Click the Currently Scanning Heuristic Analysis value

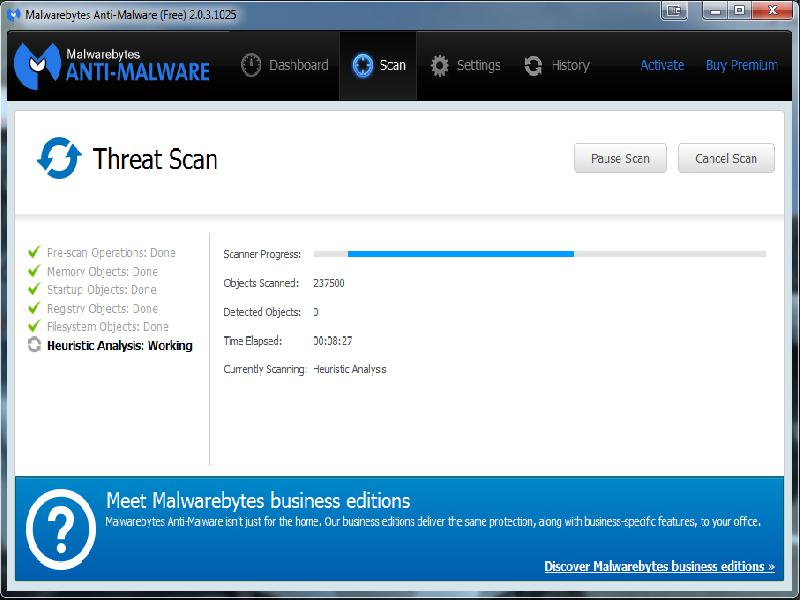point(350,369)
